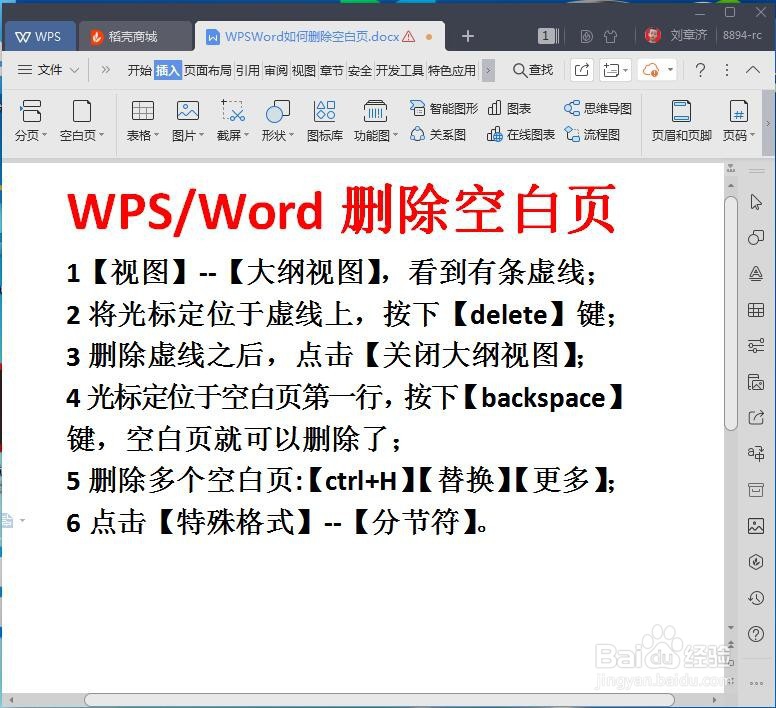776x708 pixels.
Task: Click the help circle icon in sidebar
Action: [756, 634]
